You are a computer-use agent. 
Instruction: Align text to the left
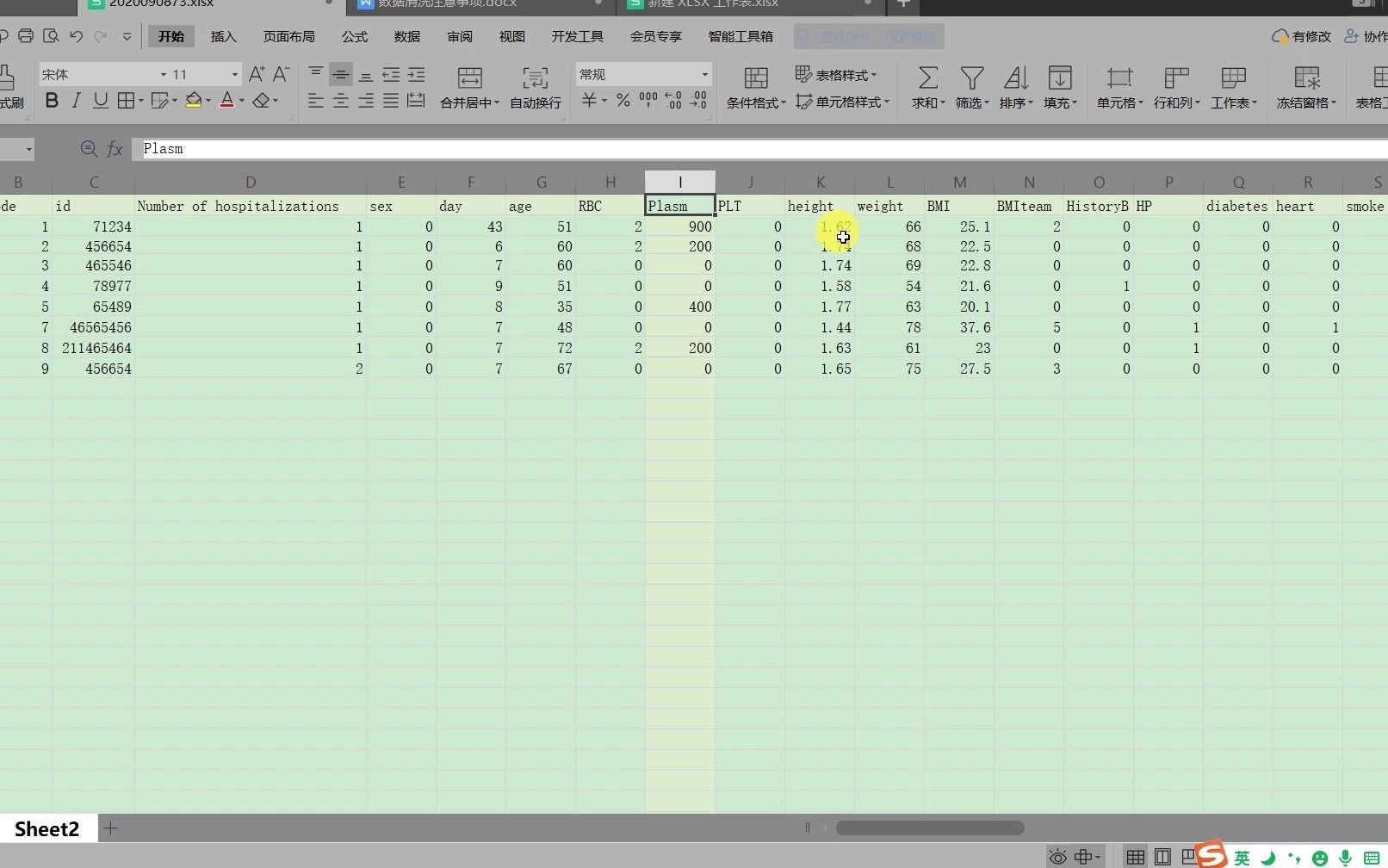pyautogui.click(x=316, y=101)
